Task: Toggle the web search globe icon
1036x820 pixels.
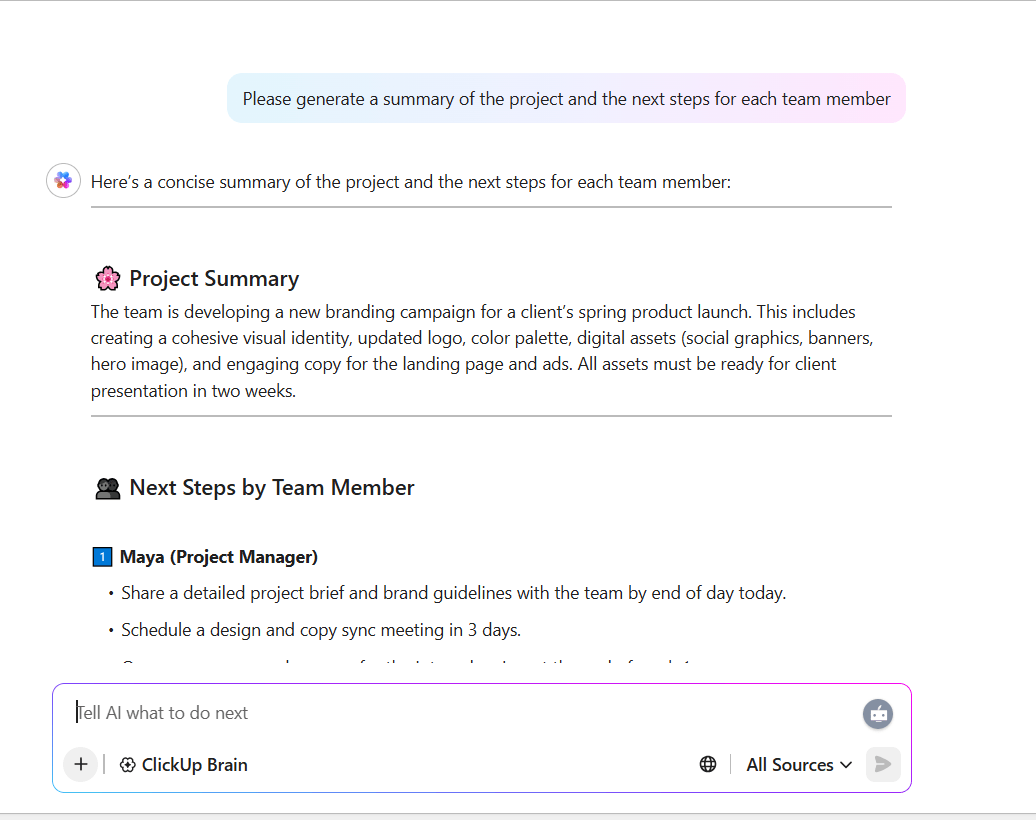Action: tap(708, 765)
